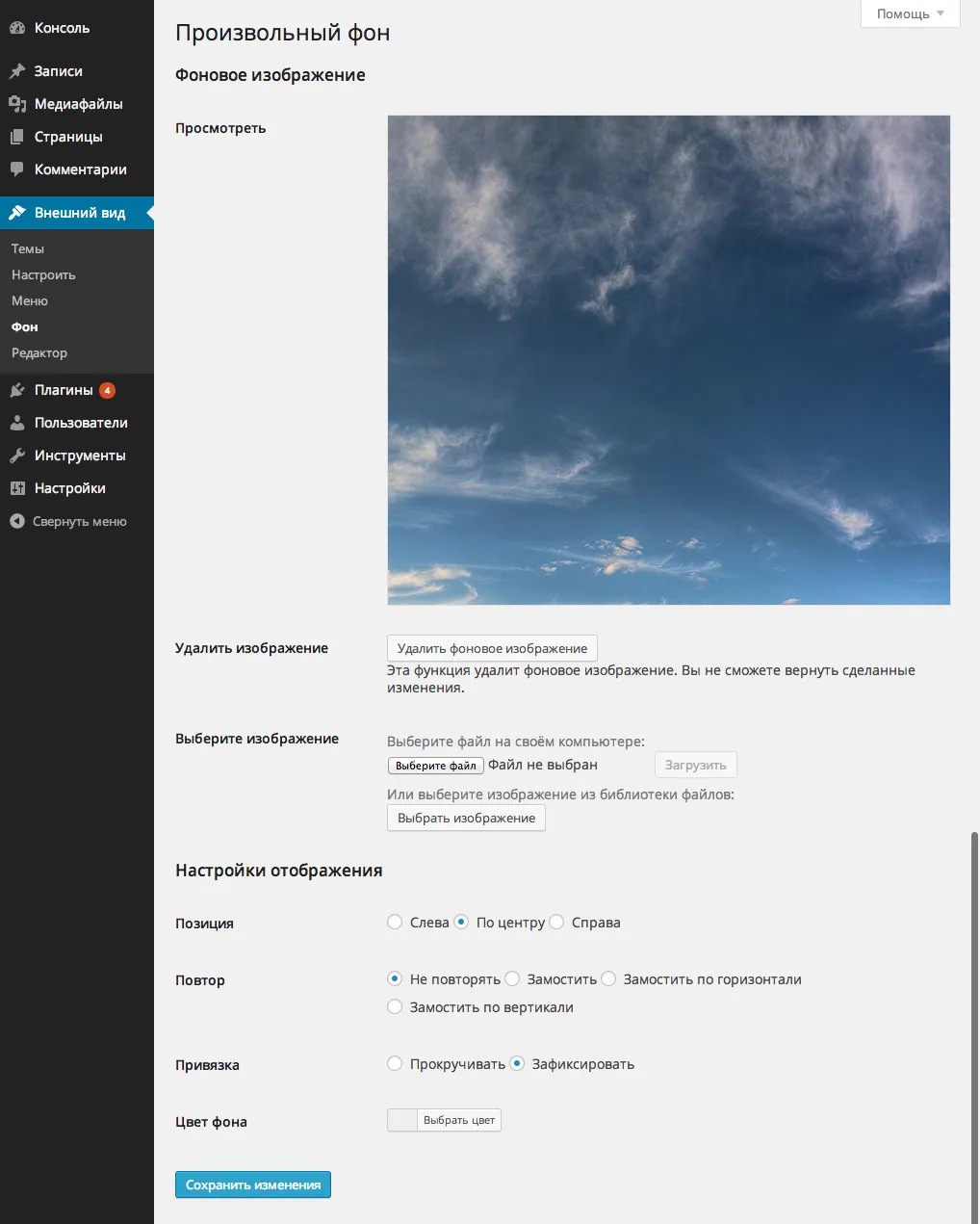This screenshot has width=980, height=1224.
Task: Click the Плагины plug icon
Action: click(17, 390)
